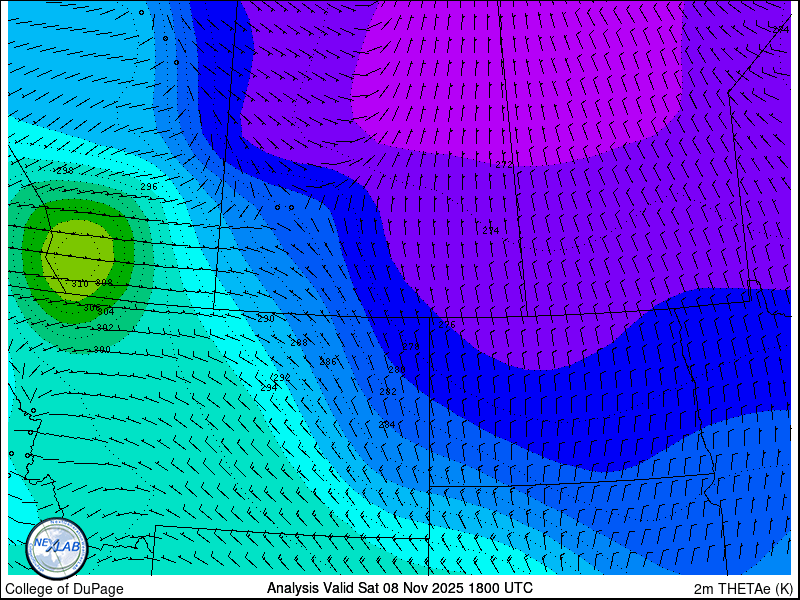Click the 272 contour label

coord(504,165)
